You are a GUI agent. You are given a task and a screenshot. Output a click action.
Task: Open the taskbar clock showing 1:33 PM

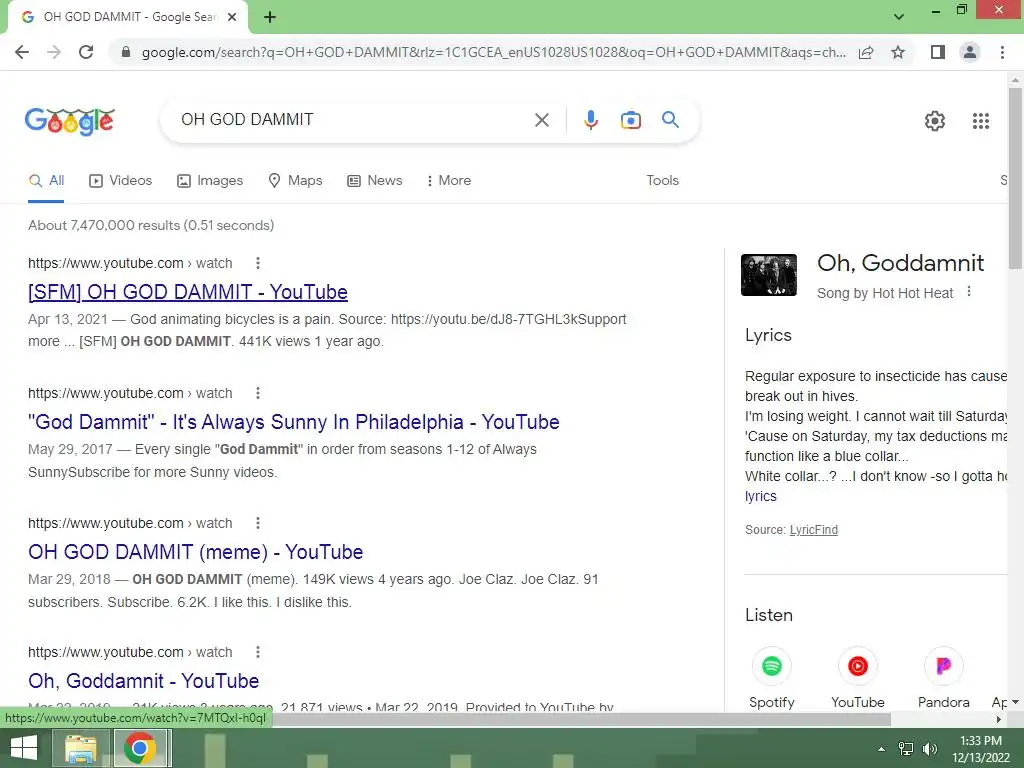point(981,749)
